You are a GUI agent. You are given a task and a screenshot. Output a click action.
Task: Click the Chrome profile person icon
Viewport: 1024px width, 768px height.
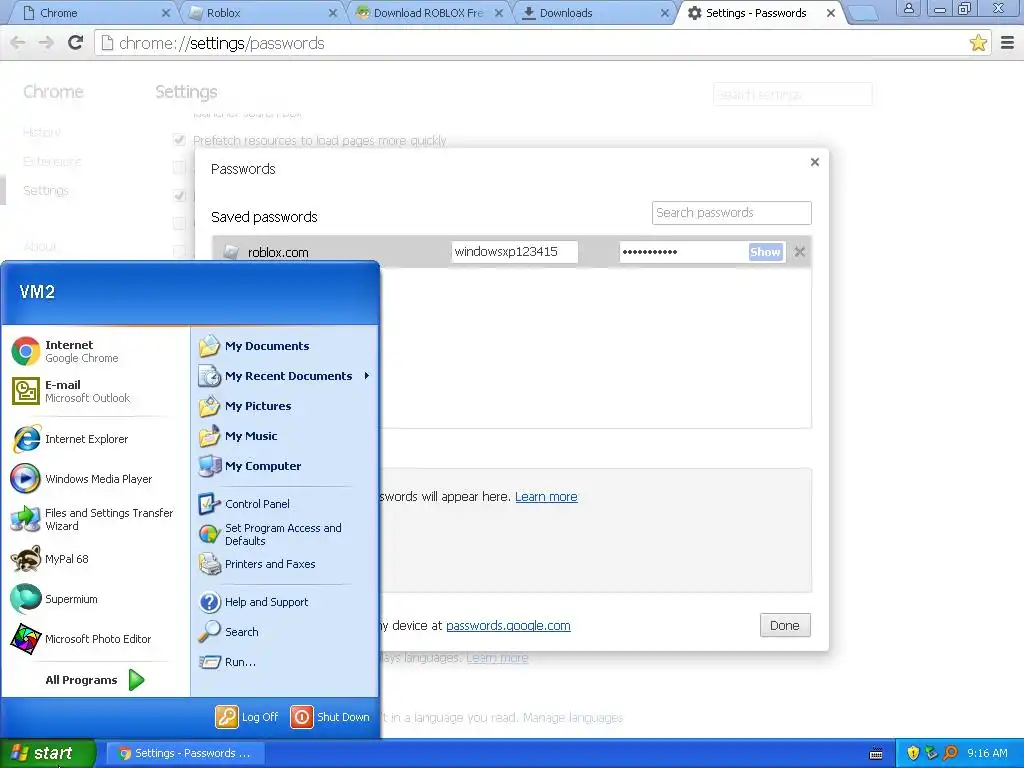(908, 8)
